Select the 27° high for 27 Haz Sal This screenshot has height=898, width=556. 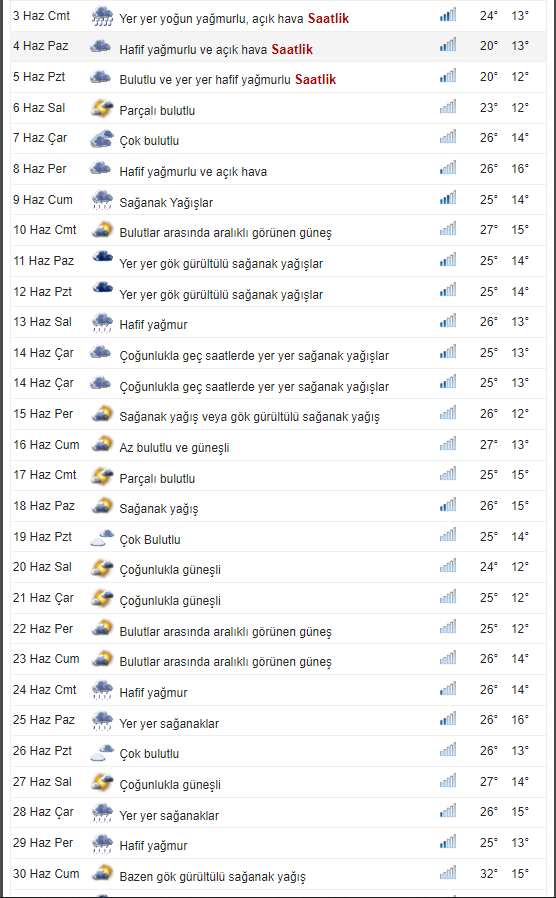pos(489,781)
